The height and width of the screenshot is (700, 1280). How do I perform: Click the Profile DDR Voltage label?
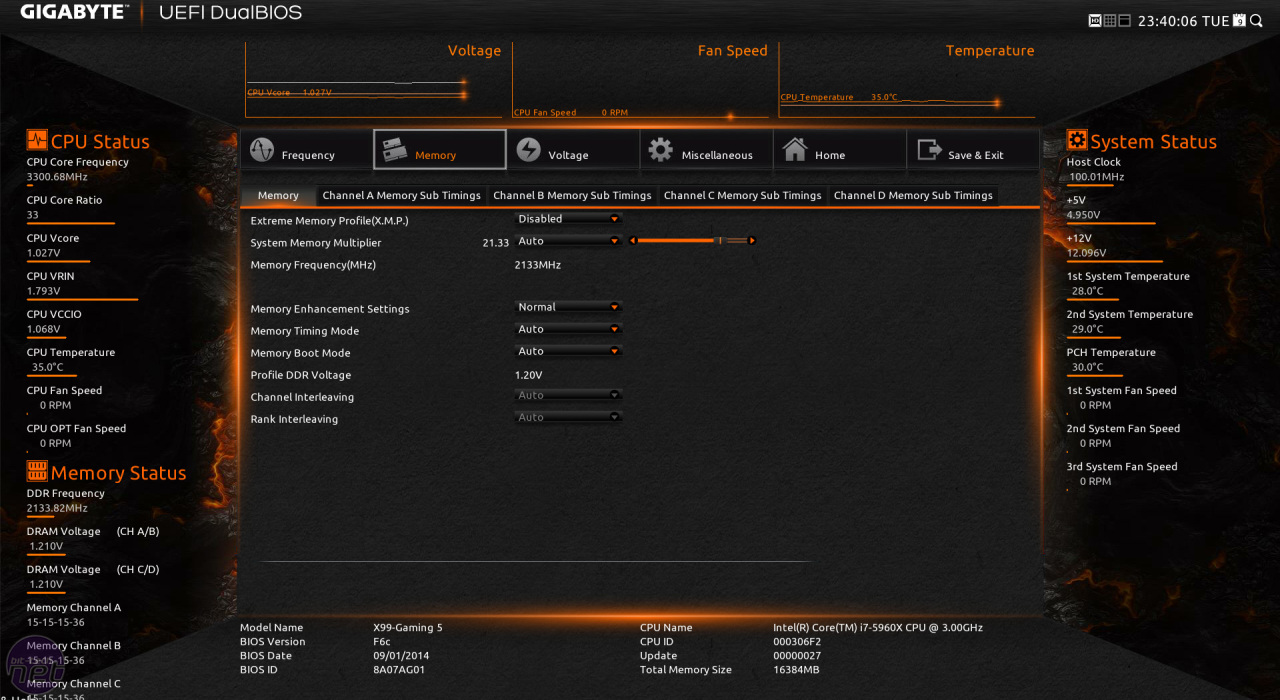pyautogui.click(x=301, y=375)
